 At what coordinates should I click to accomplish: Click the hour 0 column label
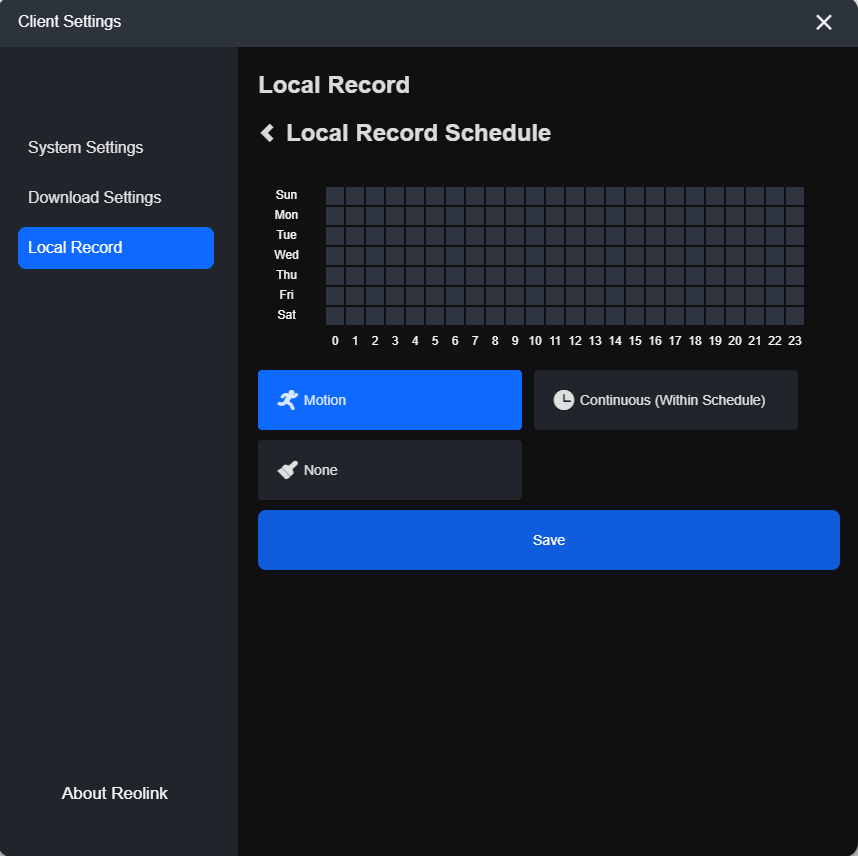point(335,341)
